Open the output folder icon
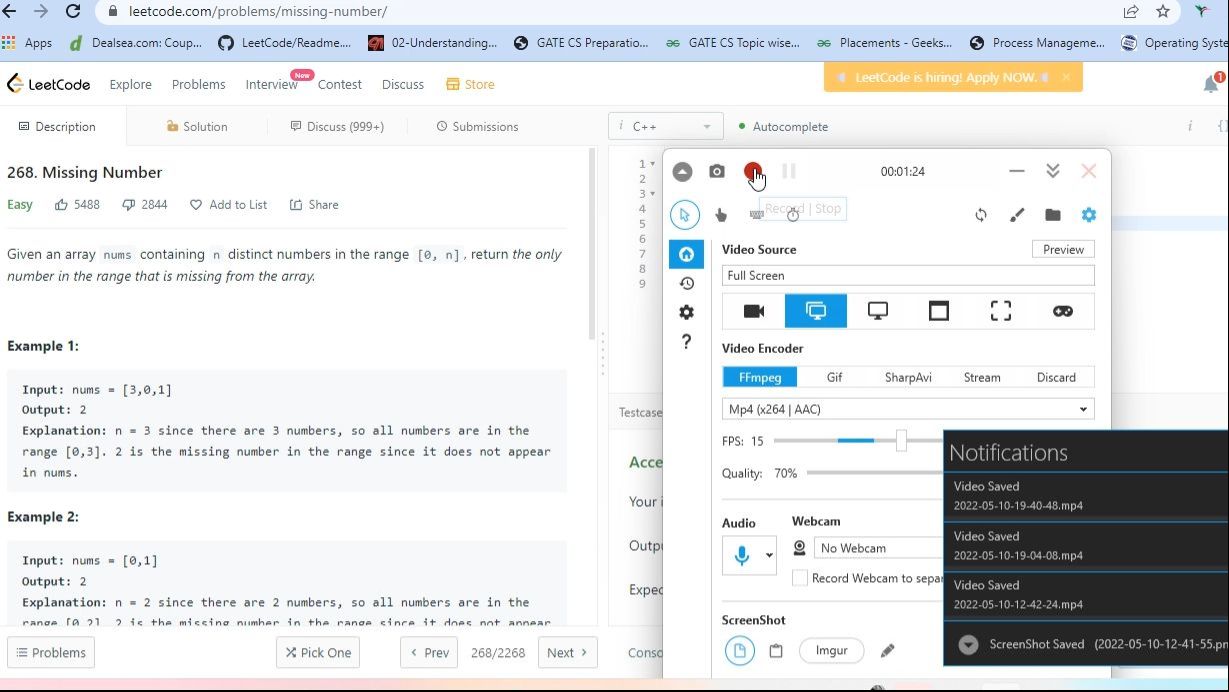 (1052, 215)
